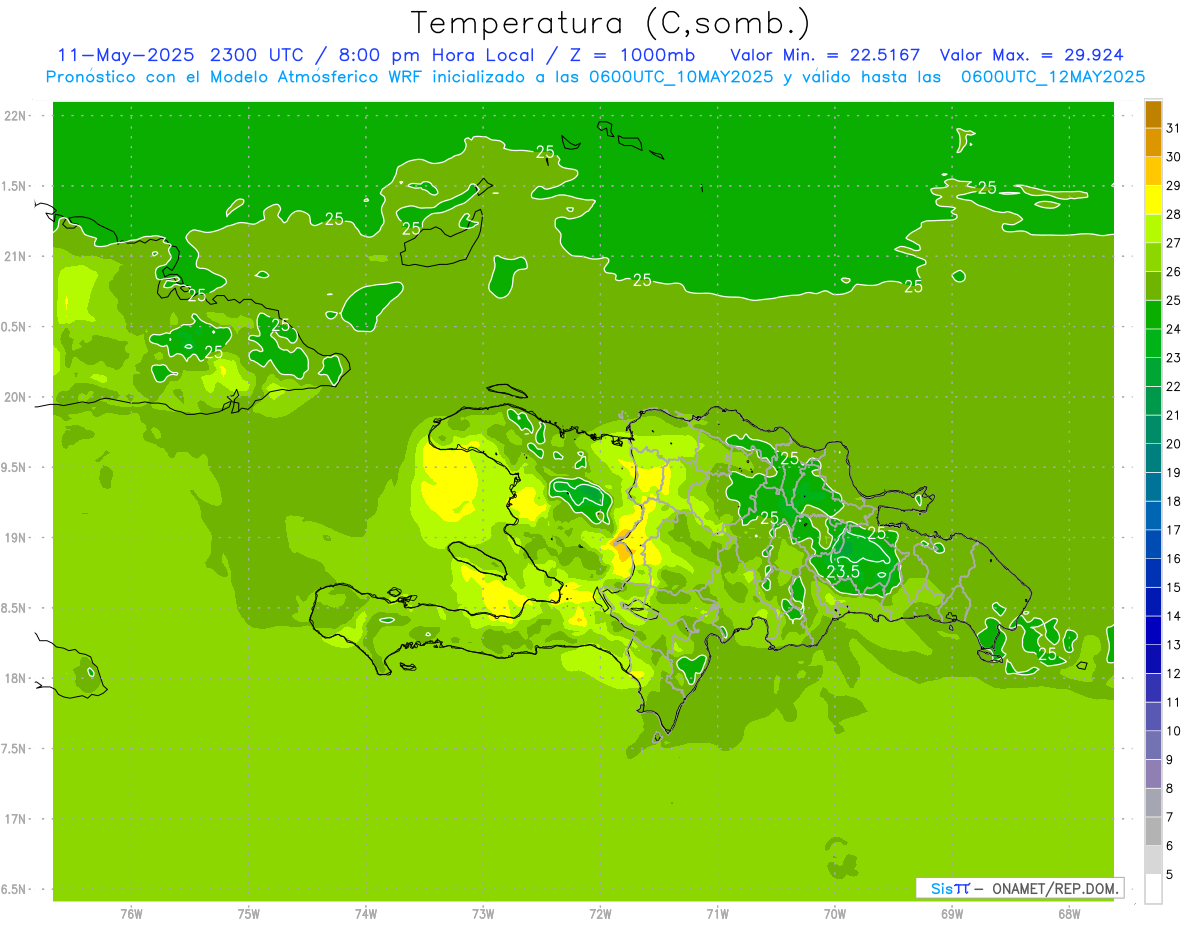Click the gray legend swatch between 6 and 7

tap(1153, 831)
